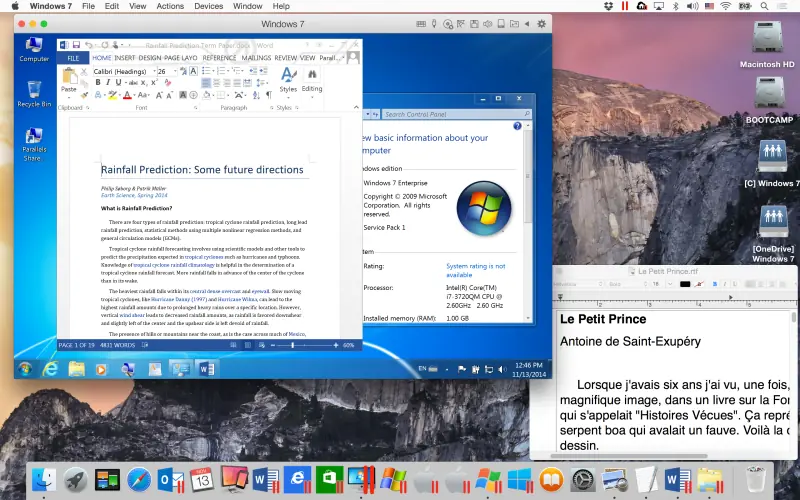Toggle Italic formatting in Word

(108, 82)
